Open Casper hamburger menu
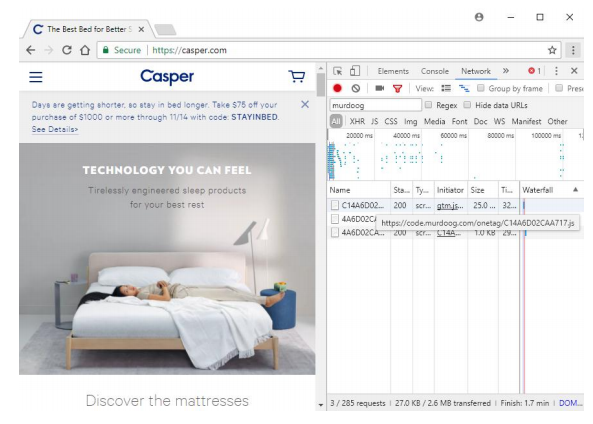This screenshot has height=424, width=593. pos(36,77)
